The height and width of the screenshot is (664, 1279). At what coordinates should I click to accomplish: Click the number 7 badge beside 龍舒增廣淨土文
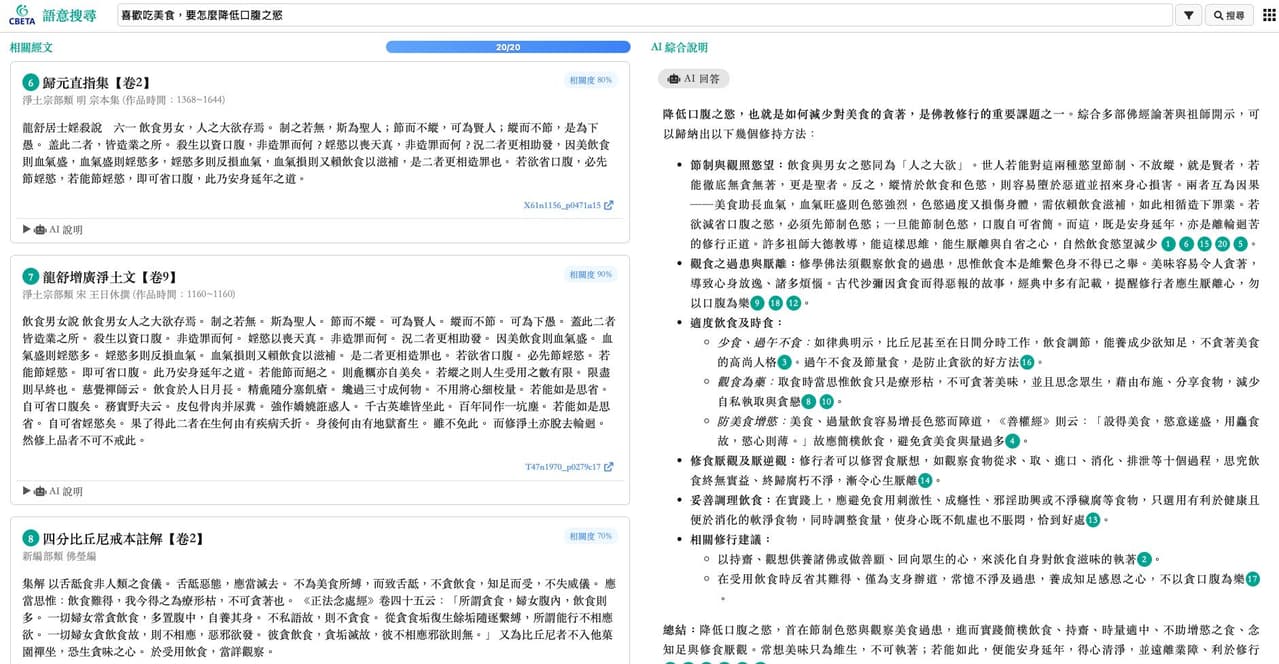pyautogui.click(x=30, y=276)
